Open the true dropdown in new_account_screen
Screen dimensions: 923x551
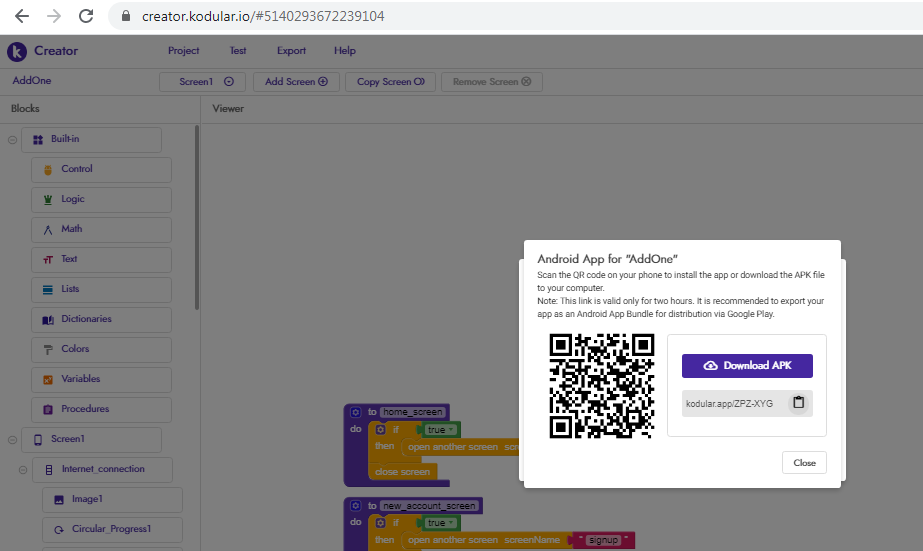pos(440,523)
